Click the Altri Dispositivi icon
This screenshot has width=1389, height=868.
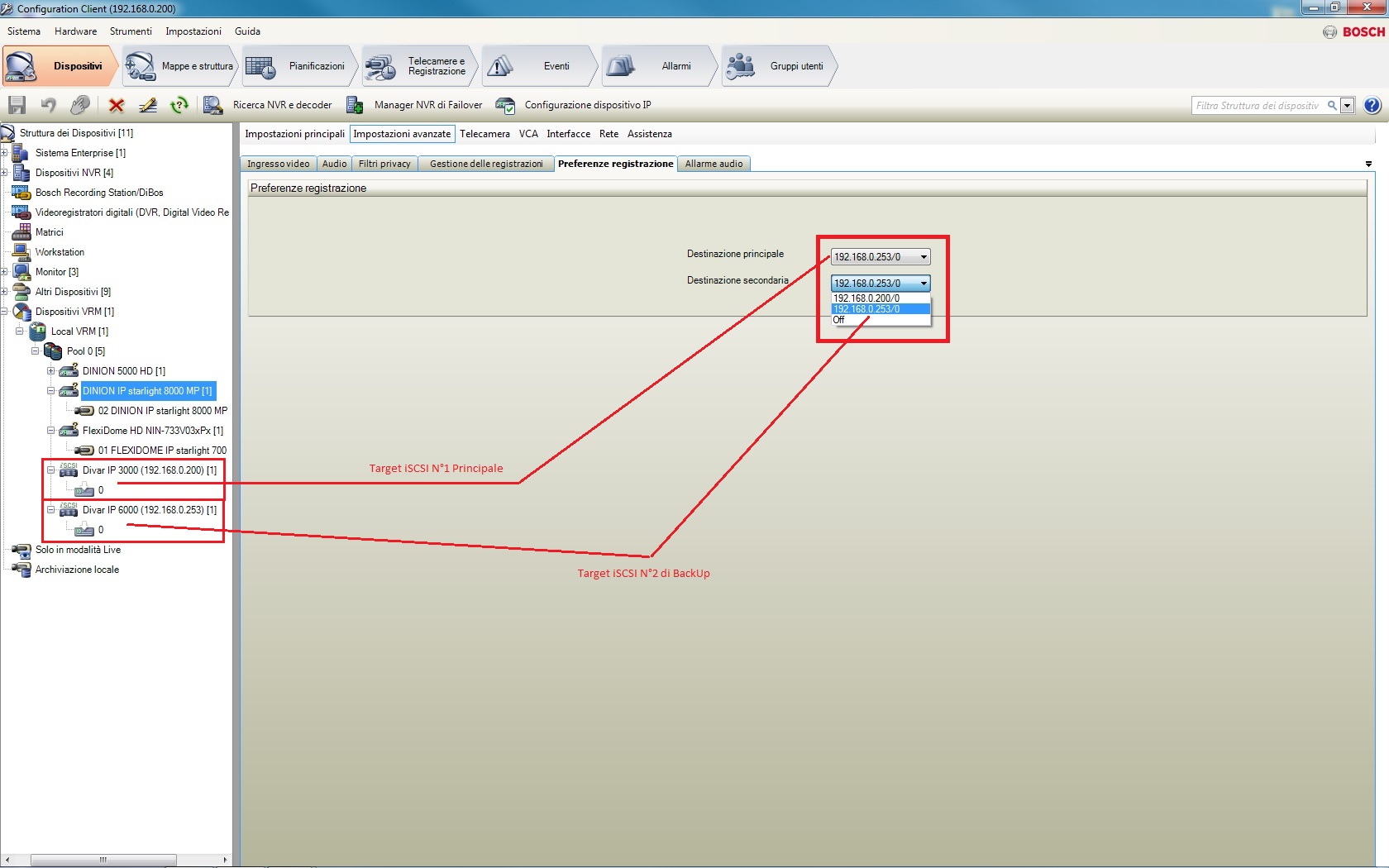[21, 292]
